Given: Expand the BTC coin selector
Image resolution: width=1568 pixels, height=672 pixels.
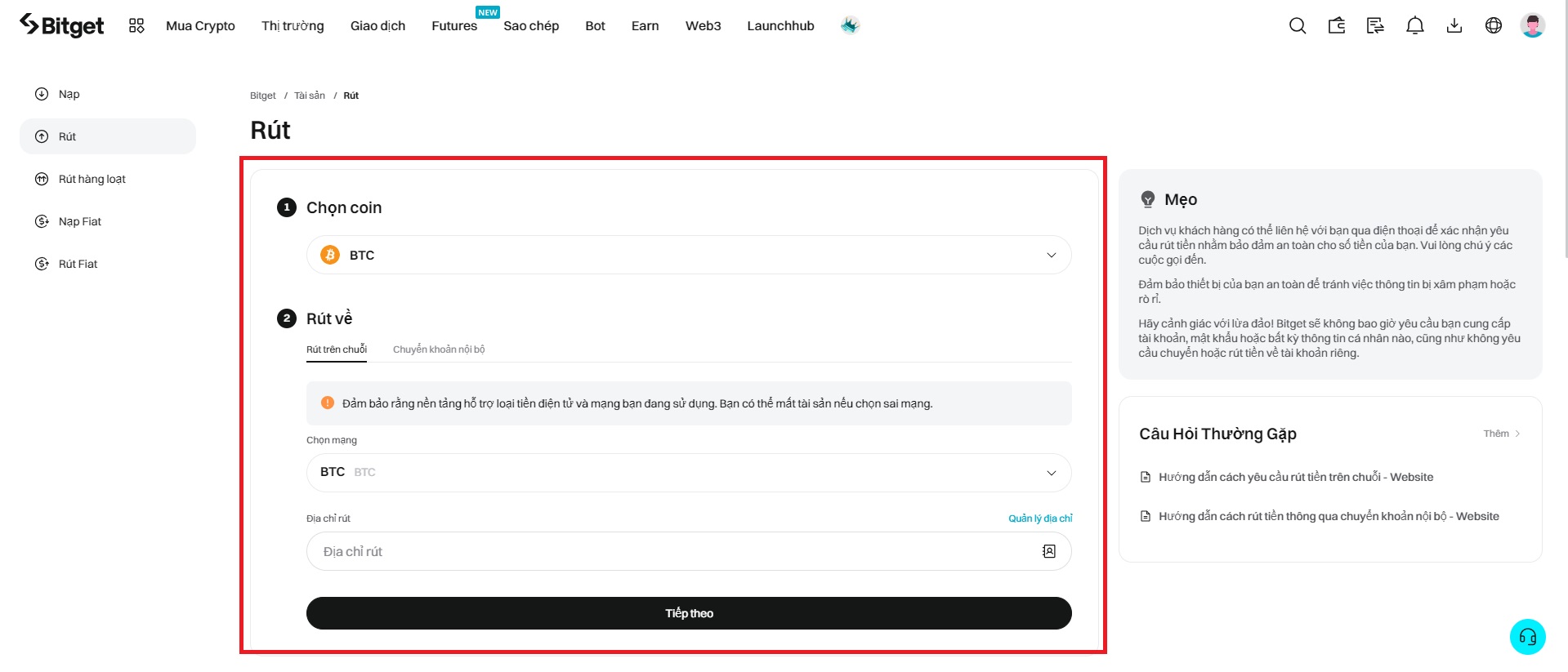Looking at the screenshot, I should 689,255.
